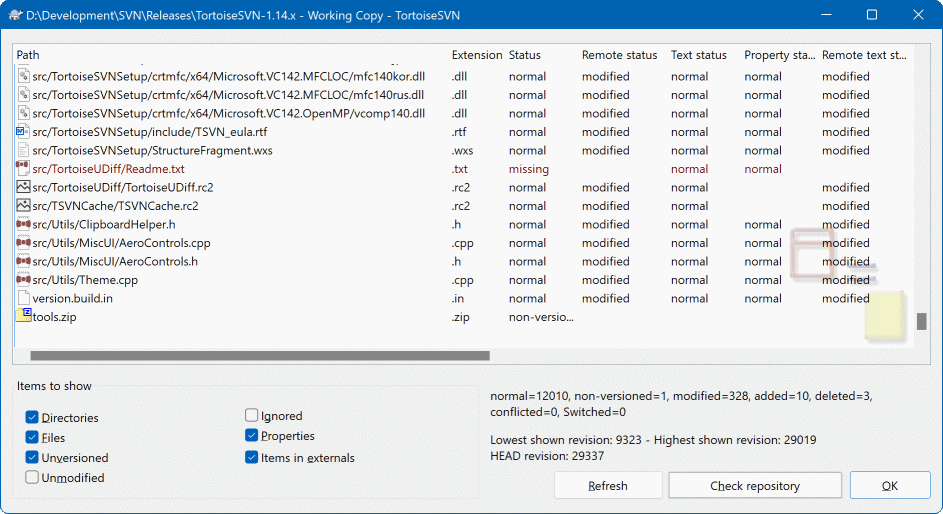This screenshot has height=514, width=943.
Task: Click the .in extension cell
Action: pyautogui.click(x=458, y=298)
